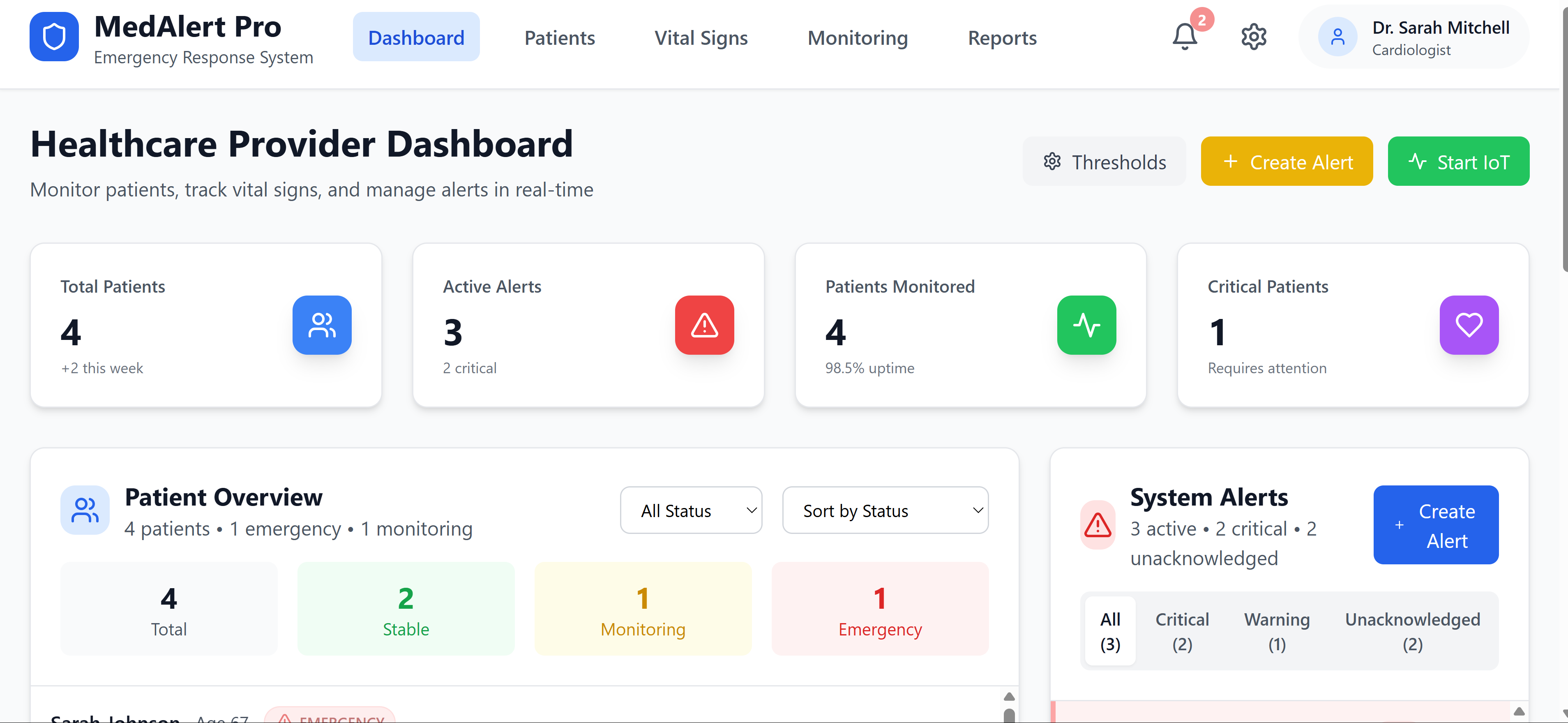The image size is (1568, 723).
Task: Click the patient list scrollbar up arrow
Action: (x=1009, y=697)
